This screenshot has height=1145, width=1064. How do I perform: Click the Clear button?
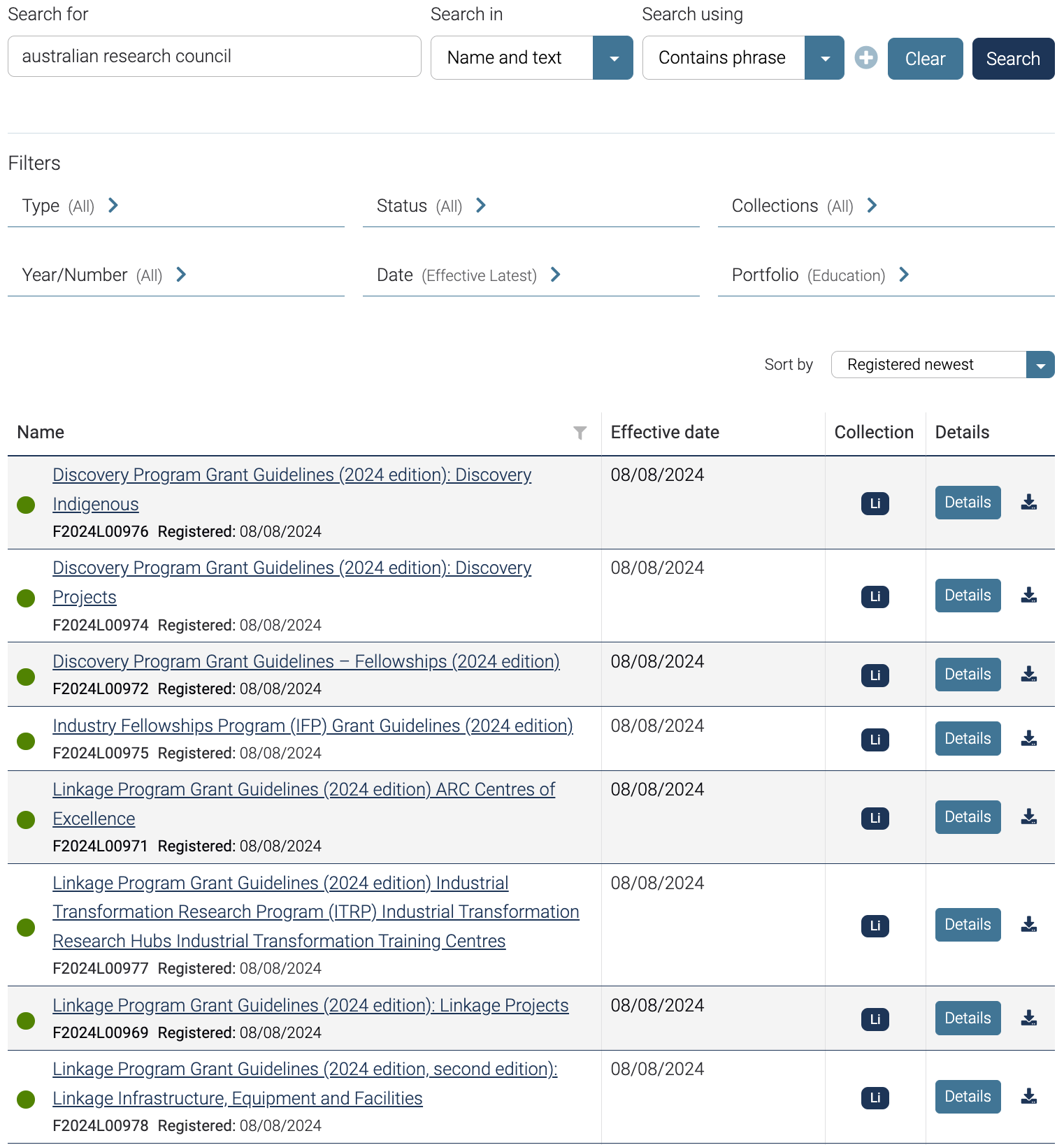[925, 59]
